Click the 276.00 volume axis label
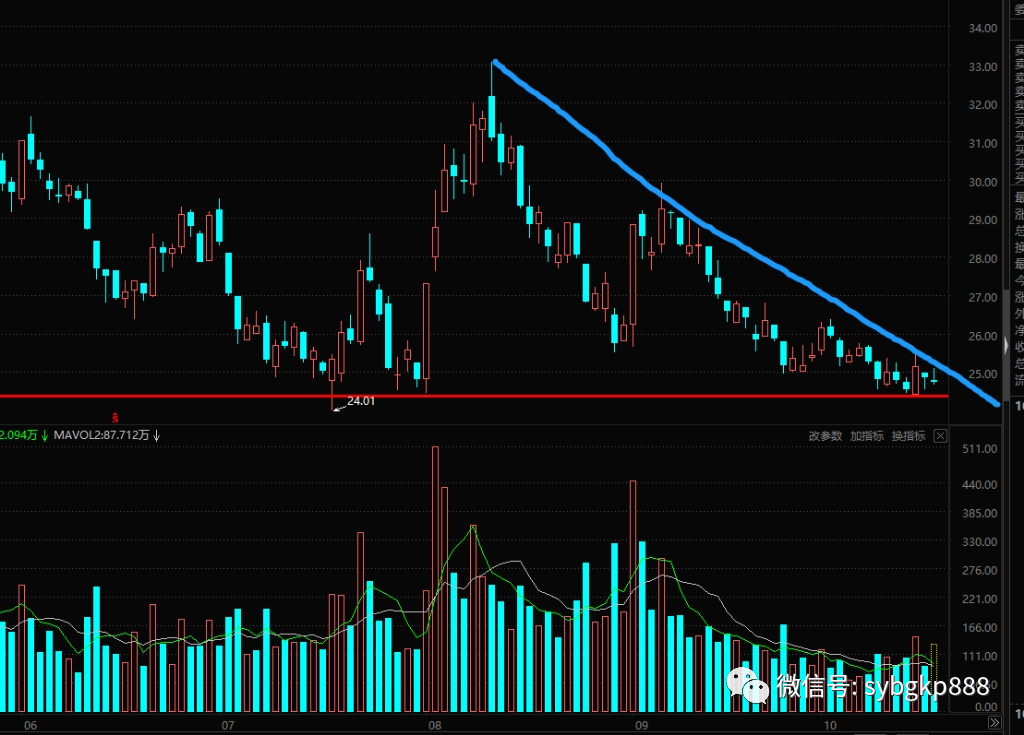Image resolution: width=1024 pixels, height=735 pixels. 980,570
